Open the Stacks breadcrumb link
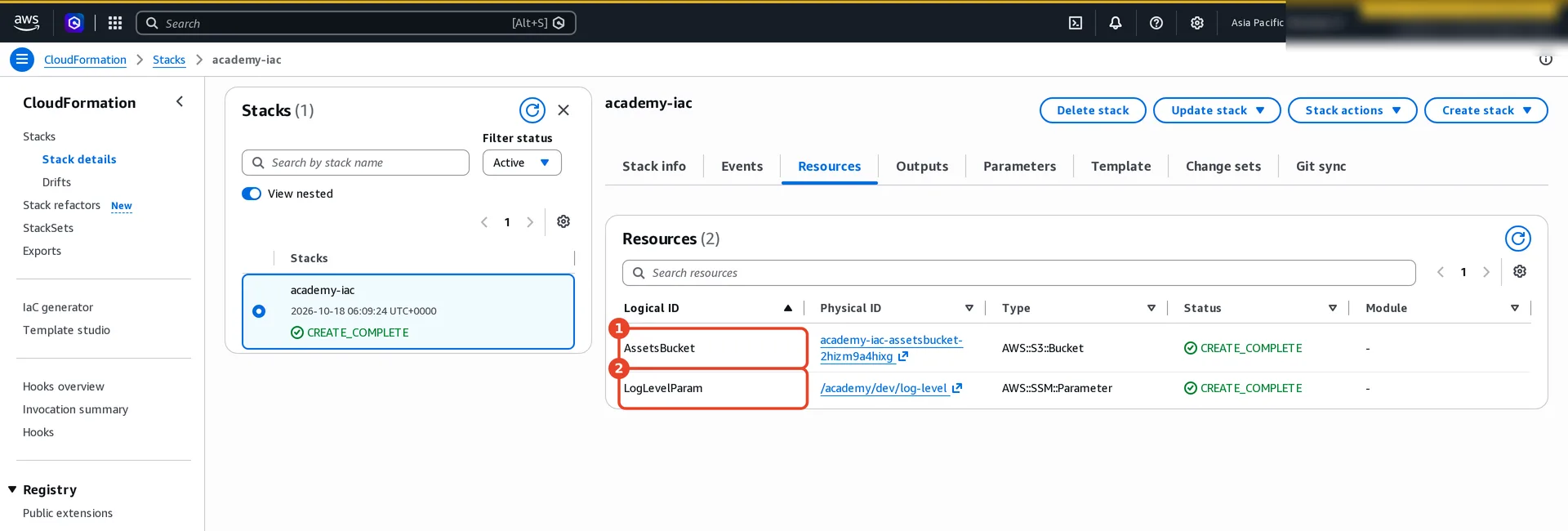1568x531 pixels. [x=169, y=60]
